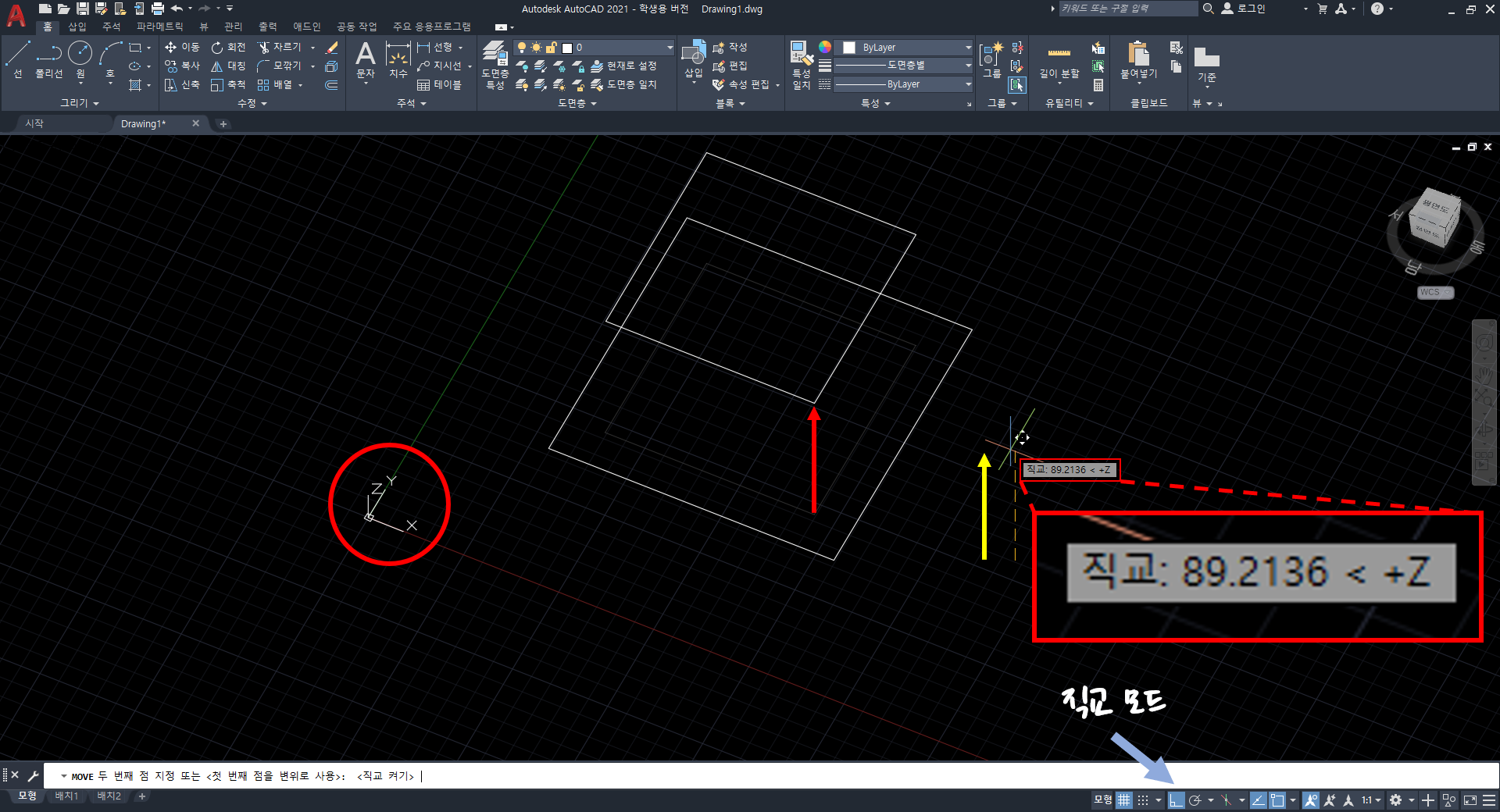Viewport: 1500px width, 812px height.
Task: Toggle isometric drafting in status bar
Action: pos(1226,800)
